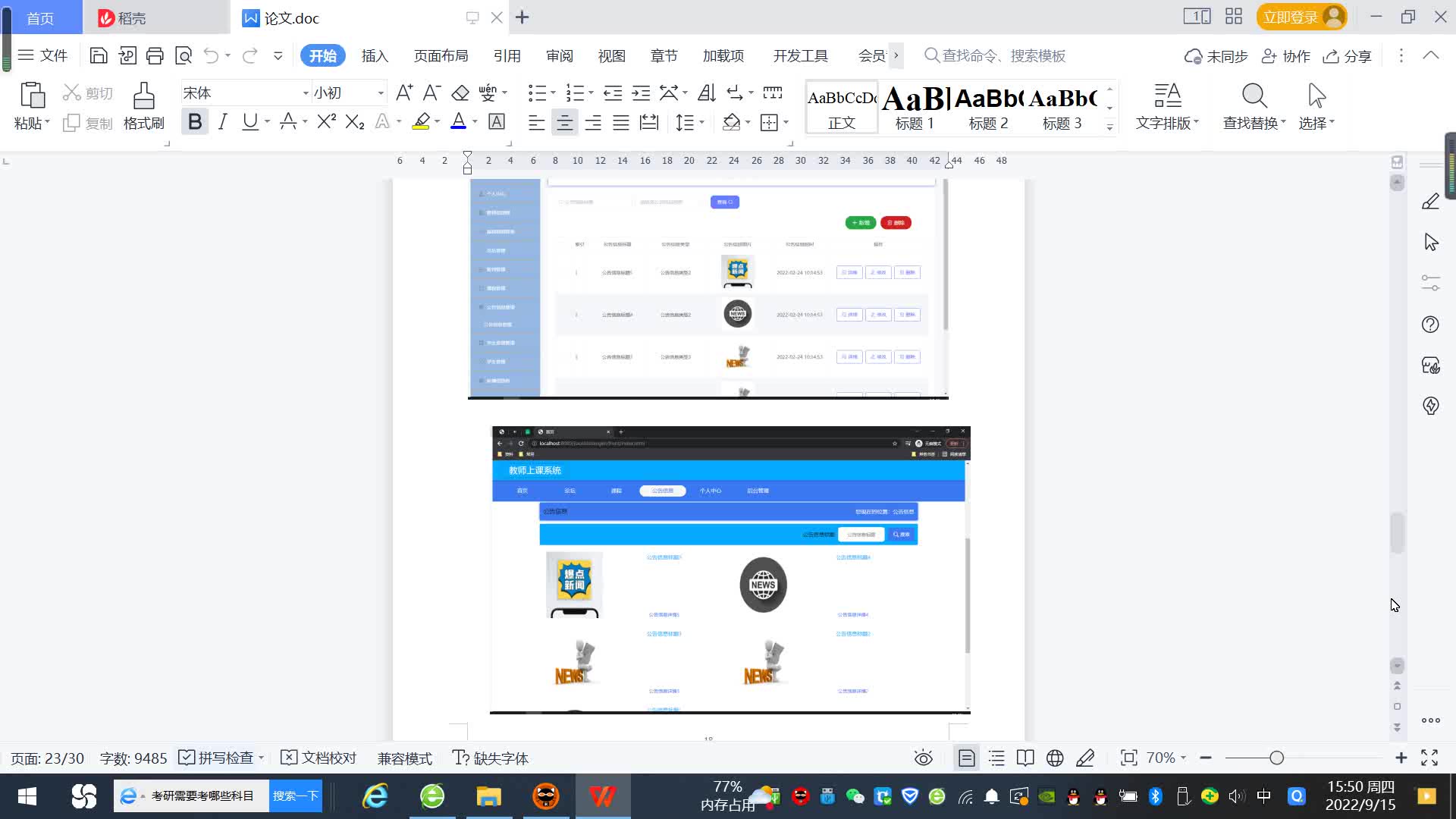1456x819 pixels.
Task: Click the Find and Replace magnifier
Action: (1254, 105)
